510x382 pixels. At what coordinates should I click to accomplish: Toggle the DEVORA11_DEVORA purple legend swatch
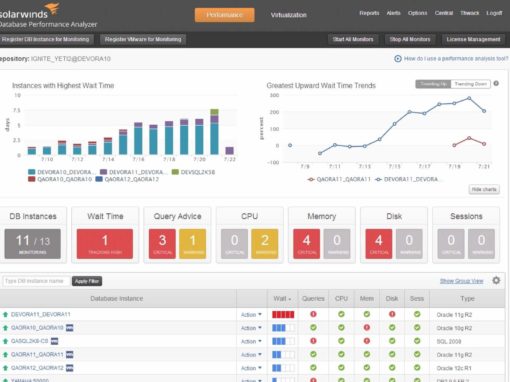coord(104,172)
